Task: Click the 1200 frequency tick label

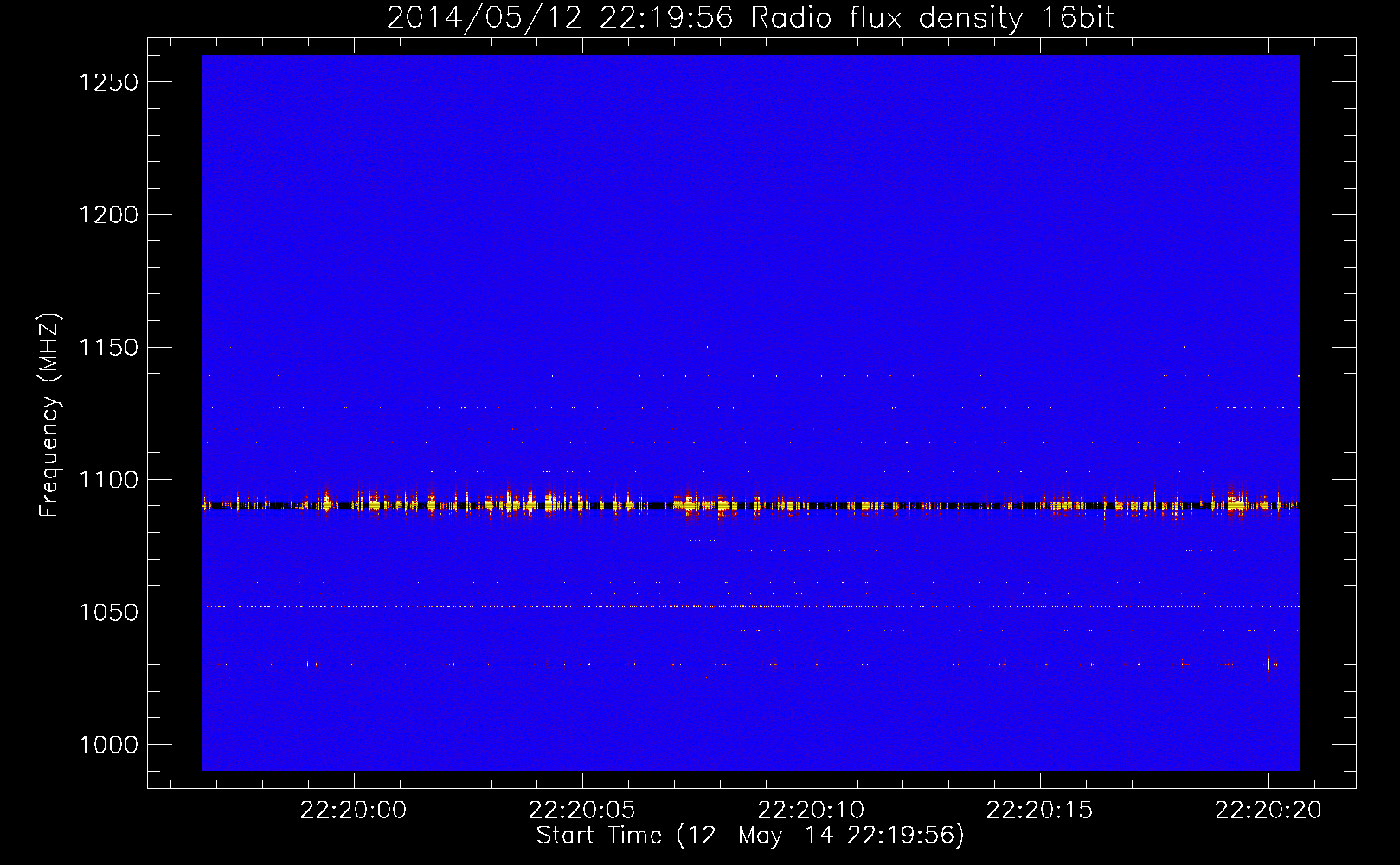Action: 108,215
